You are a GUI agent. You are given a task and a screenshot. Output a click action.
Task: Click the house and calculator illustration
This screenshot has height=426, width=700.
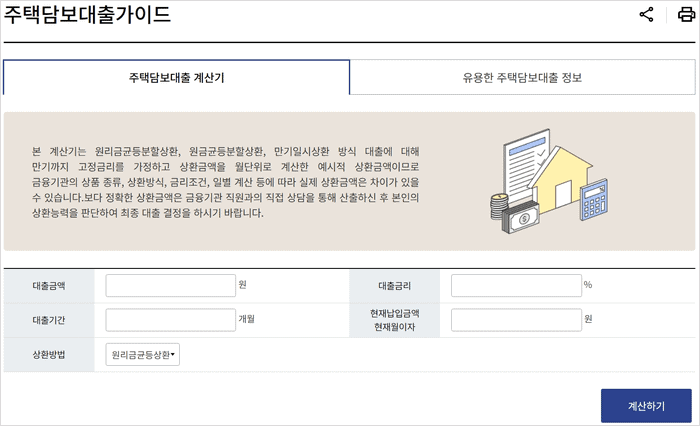click(549, 181)
